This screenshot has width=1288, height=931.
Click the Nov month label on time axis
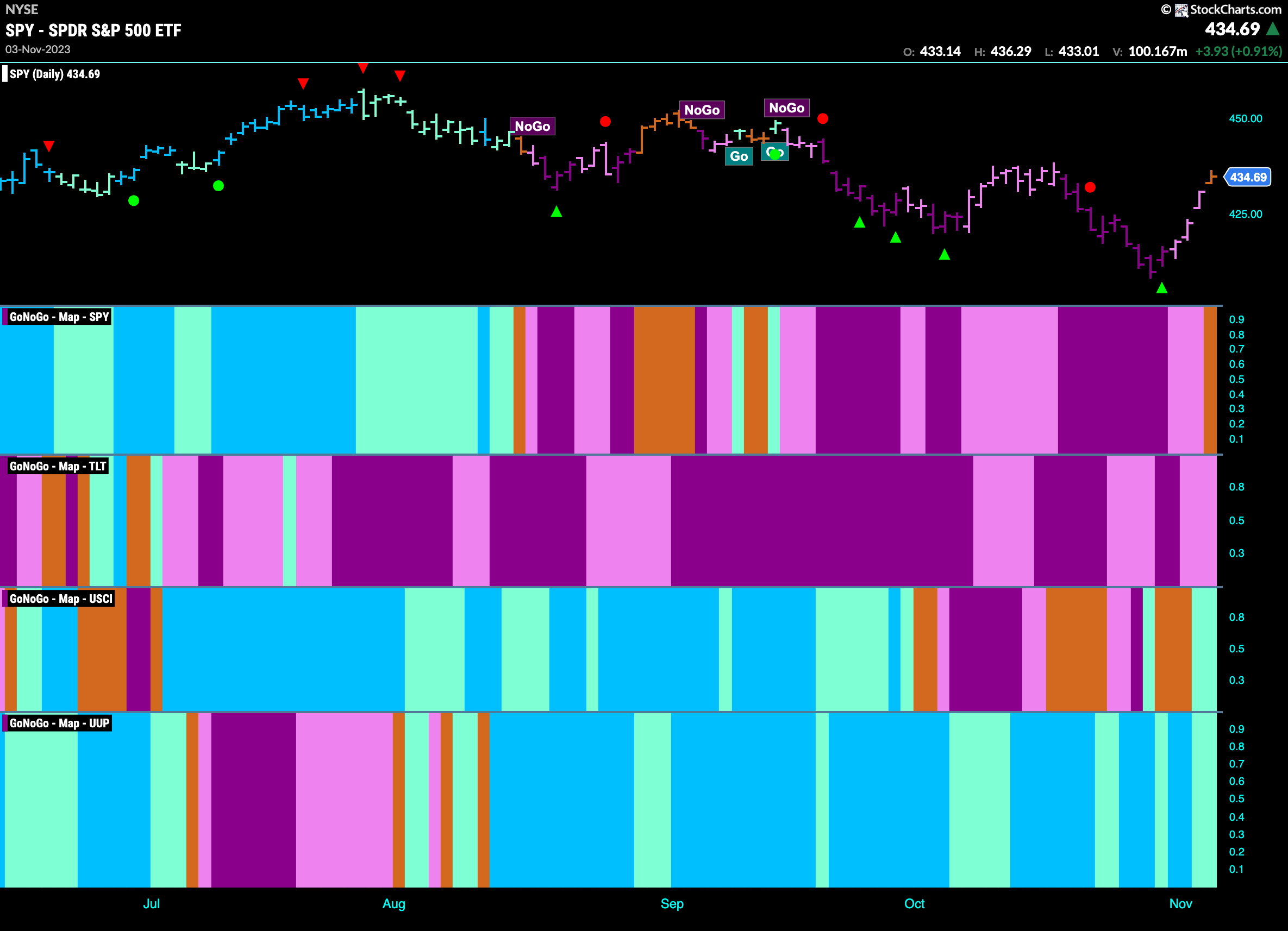tap(1180, 904)
